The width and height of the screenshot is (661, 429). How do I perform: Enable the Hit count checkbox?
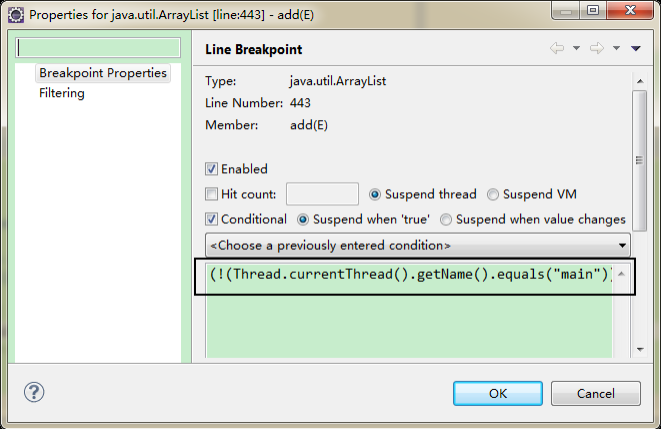pyautogui.click(x=211, y=194)
